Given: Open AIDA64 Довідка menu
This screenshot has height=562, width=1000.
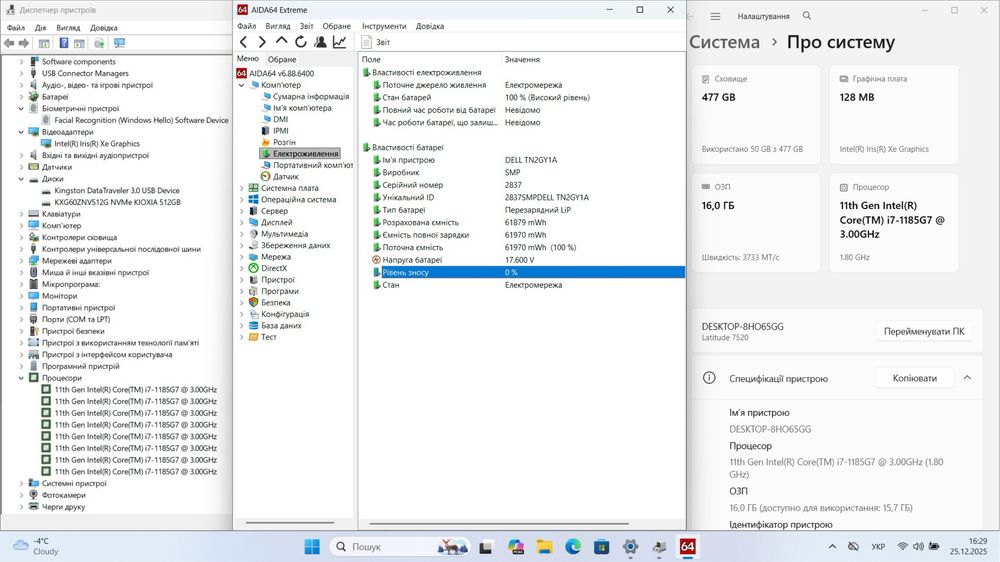Looking at the screenshot, I should pos(430,26).
